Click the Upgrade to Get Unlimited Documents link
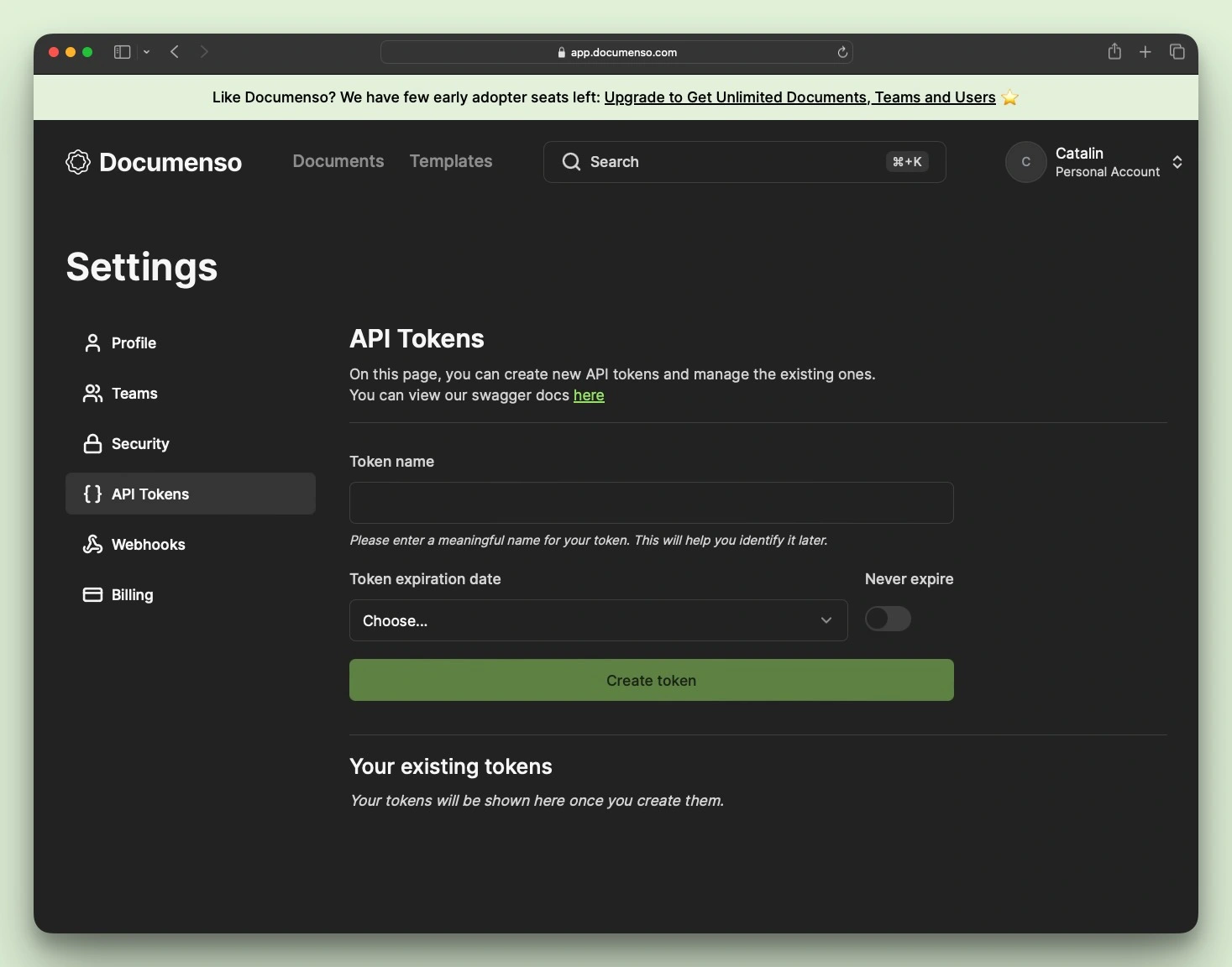1232x967 pixels. [x=799, y=97]
